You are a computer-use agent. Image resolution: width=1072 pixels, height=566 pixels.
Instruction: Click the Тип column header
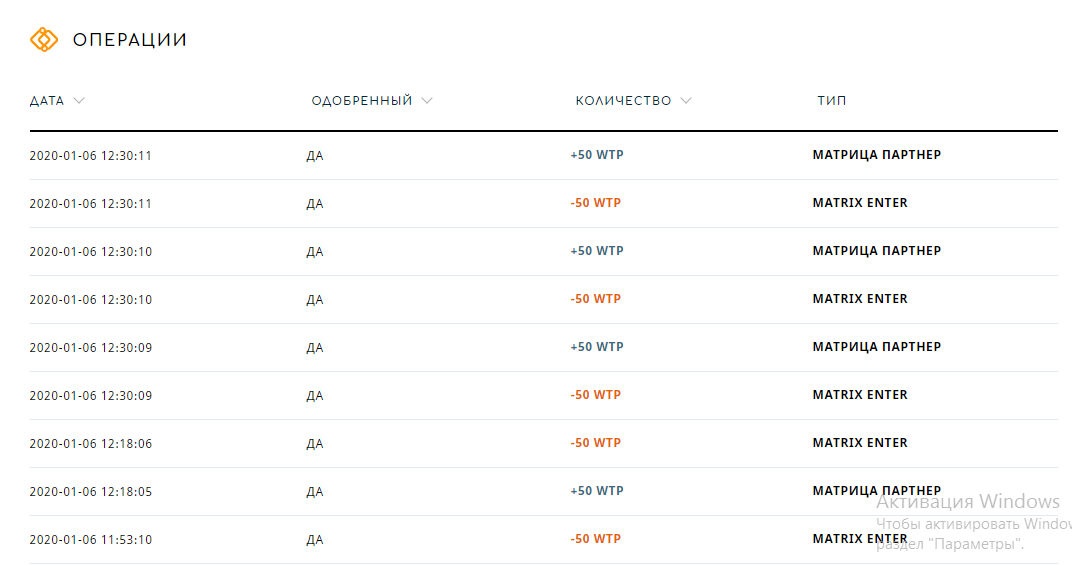(x=831, y=100)
